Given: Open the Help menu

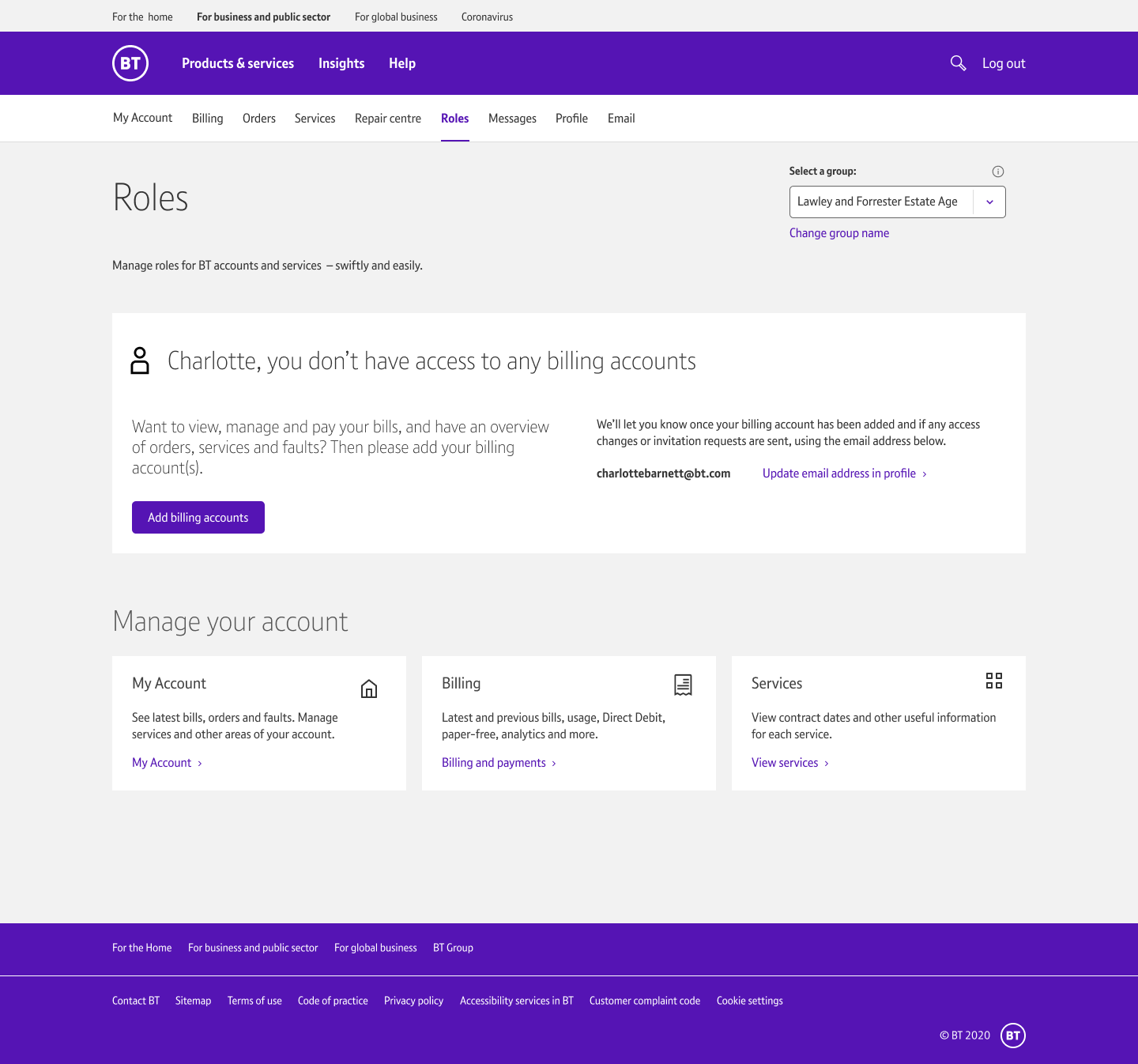Looking at the screenshot, I should 402,63.
